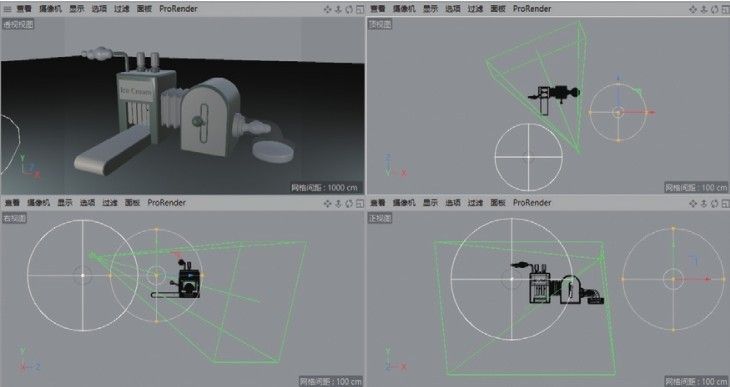Click the red X-axis arrow in top view
Image resolution: width=730 pixels, height=387 pixels.
[651, 112]
